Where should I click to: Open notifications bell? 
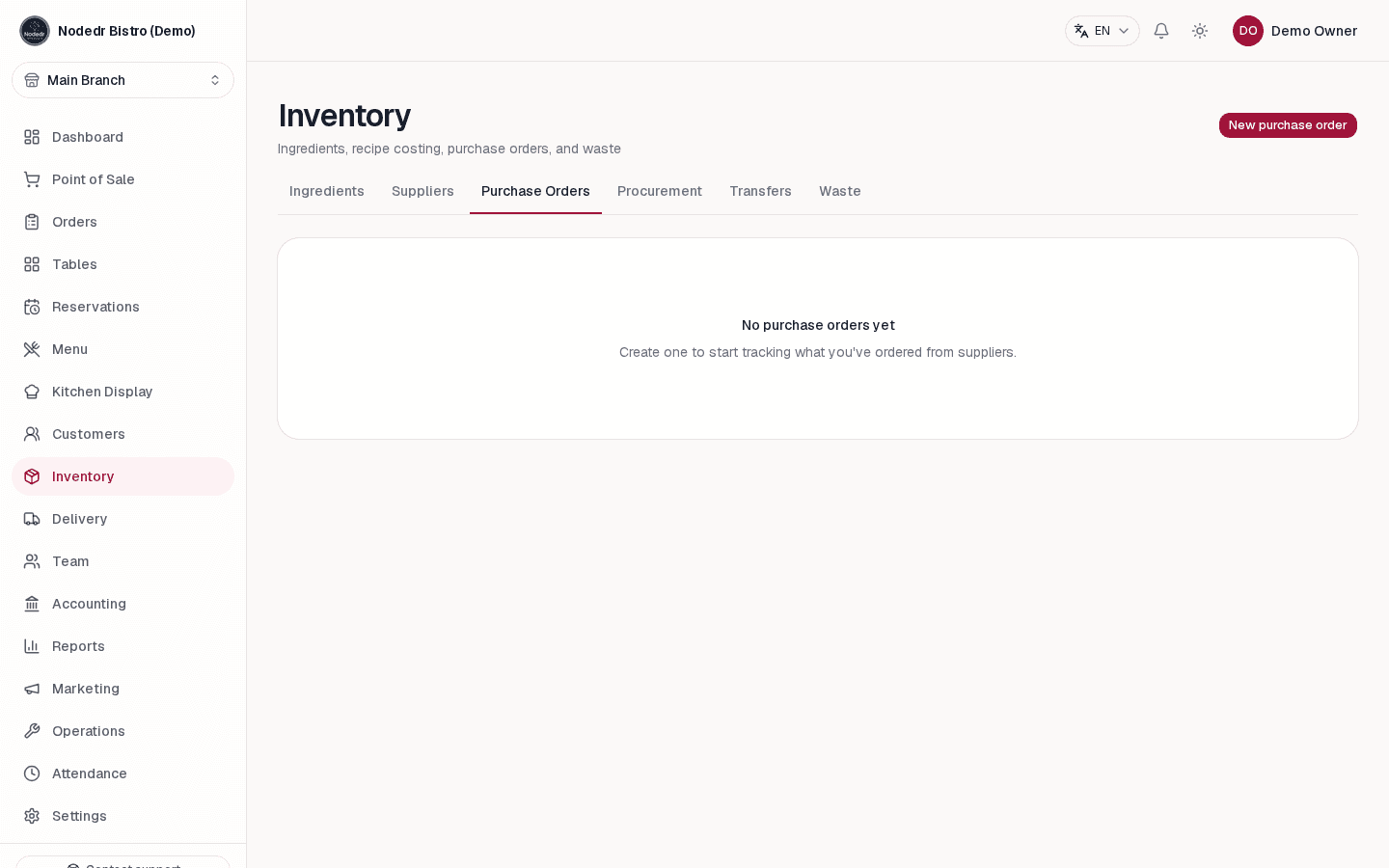tap(1161, 31)
